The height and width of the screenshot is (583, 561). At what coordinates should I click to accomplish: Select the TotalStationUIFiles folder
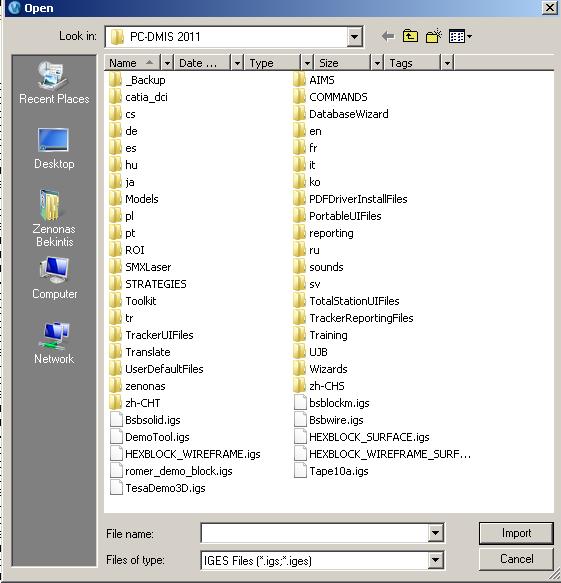tap(346, 301)
